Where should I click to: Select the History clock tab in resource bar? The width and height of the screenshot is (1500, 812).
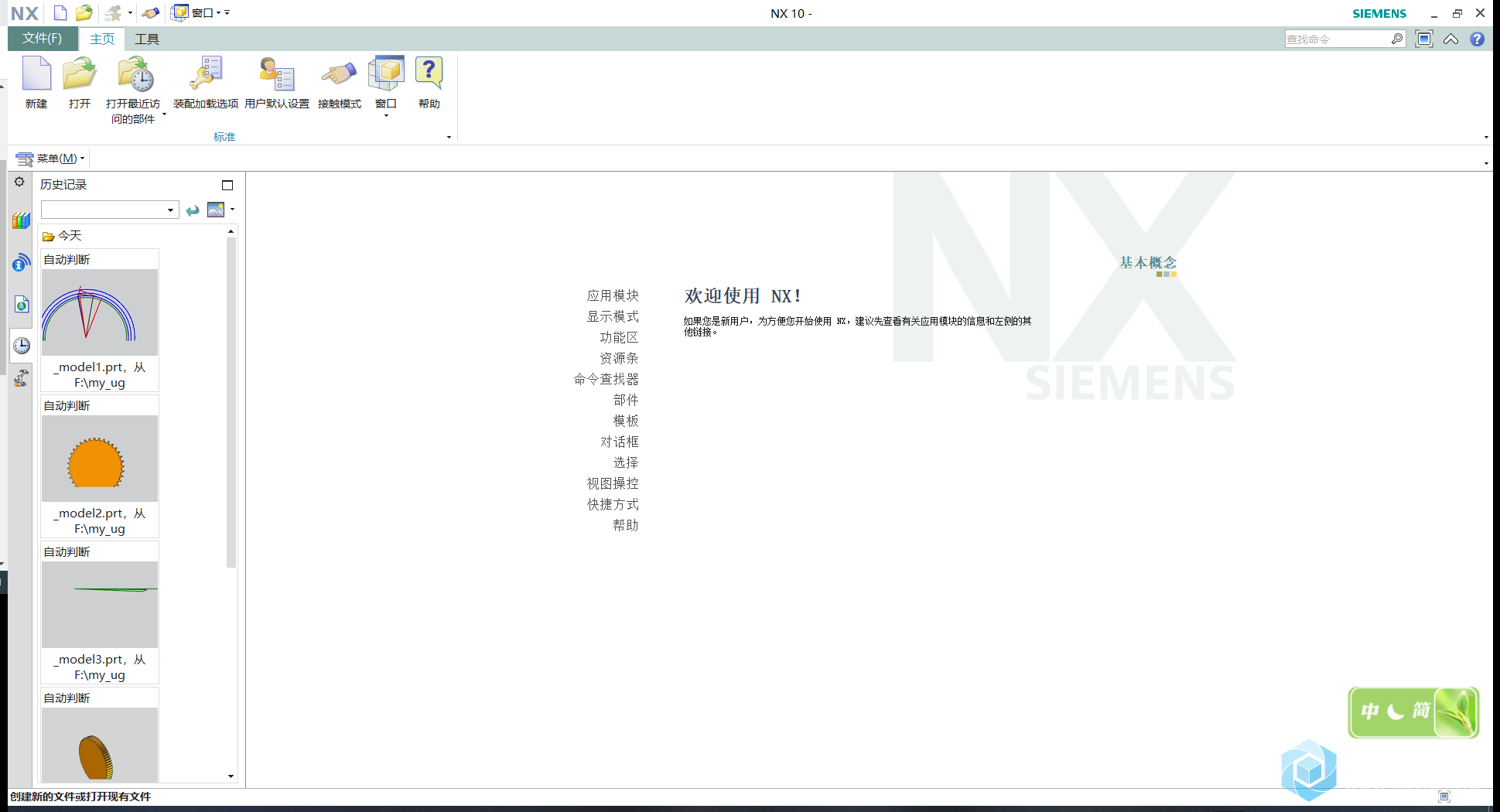pyautogui.click(x=21, y=345)
